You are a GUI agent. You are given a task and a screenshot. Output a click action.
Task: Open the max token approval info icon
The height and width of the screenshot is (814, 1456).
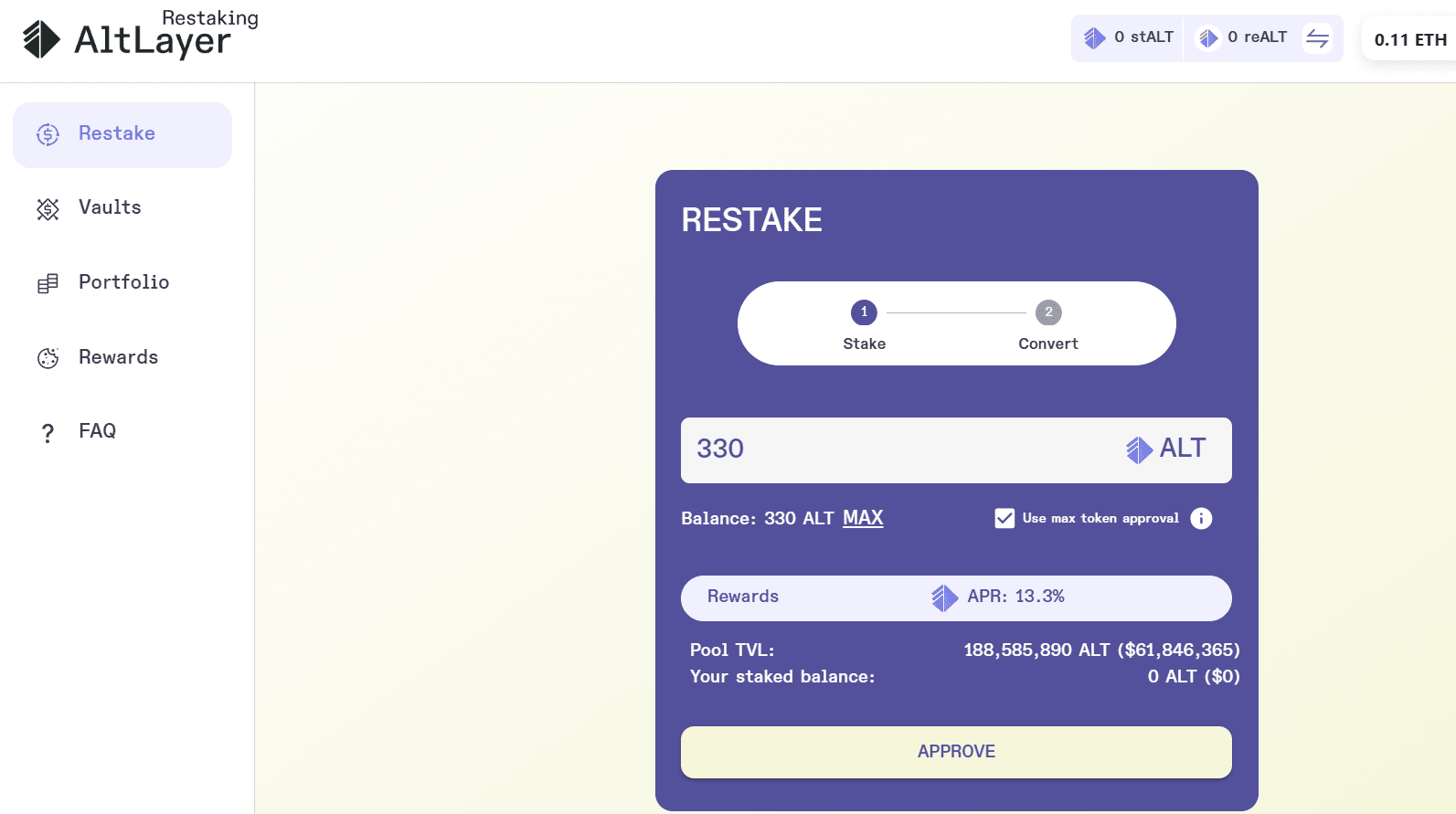(1201, 519)
